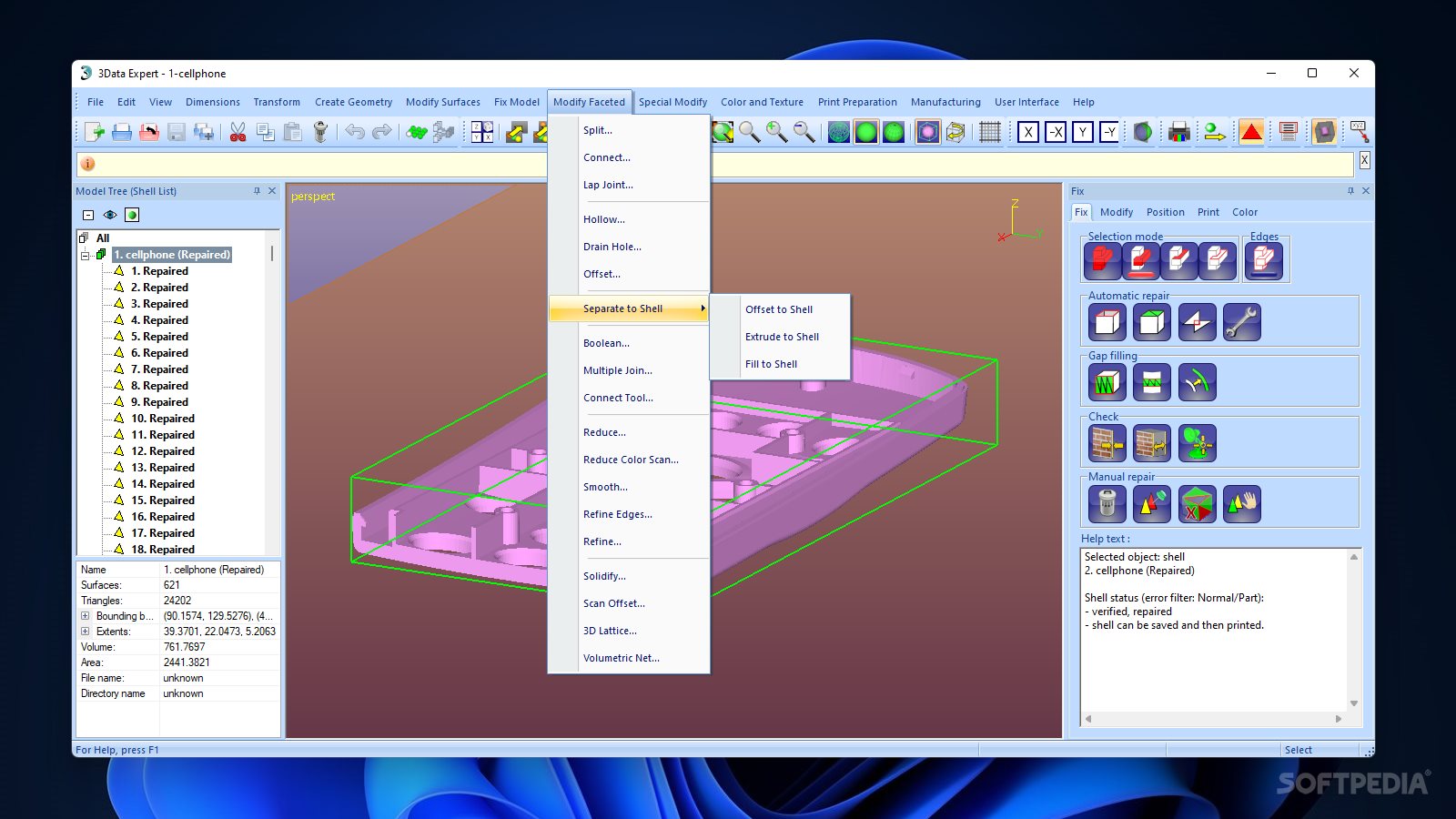Viewport: 1456px width, 819px height.
Task: Click the wrench automatic repair icon
Action: (x=1241, y=322)
